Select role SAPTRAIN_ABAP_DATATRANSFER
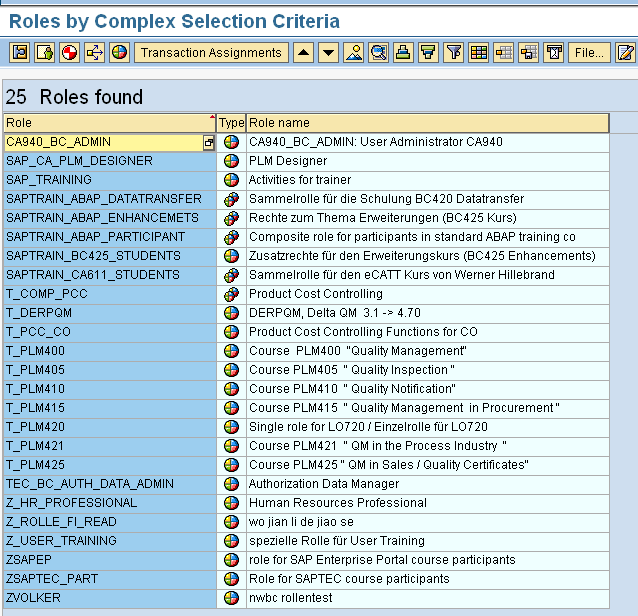Viewport: 638px width, 616px height. [110, 199]
